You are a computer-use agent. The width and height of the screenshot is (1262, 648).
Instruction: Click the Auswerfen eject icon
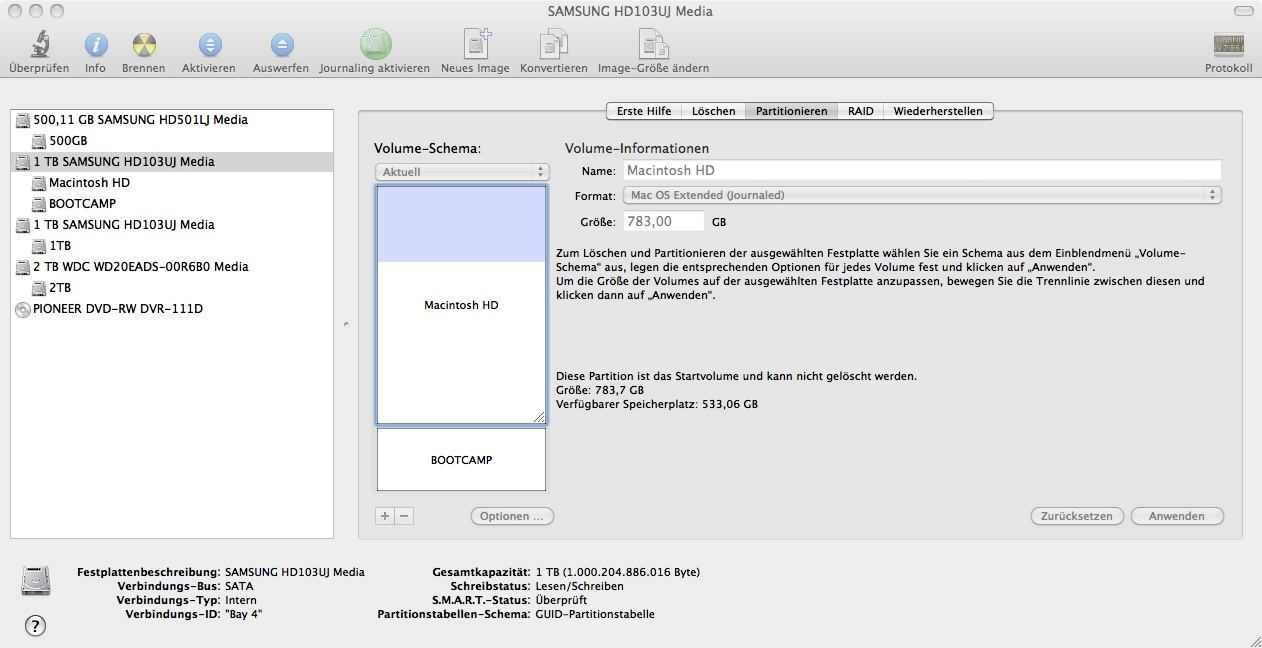[x=281, y=44]
